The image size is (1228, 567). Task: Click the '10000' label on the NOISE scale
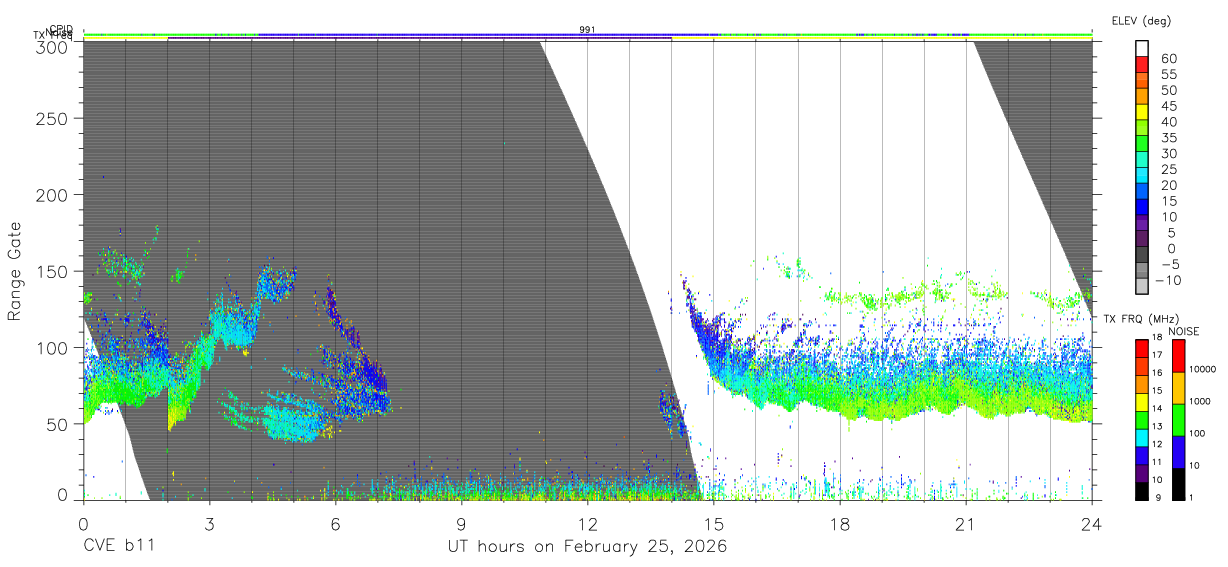1203,370
